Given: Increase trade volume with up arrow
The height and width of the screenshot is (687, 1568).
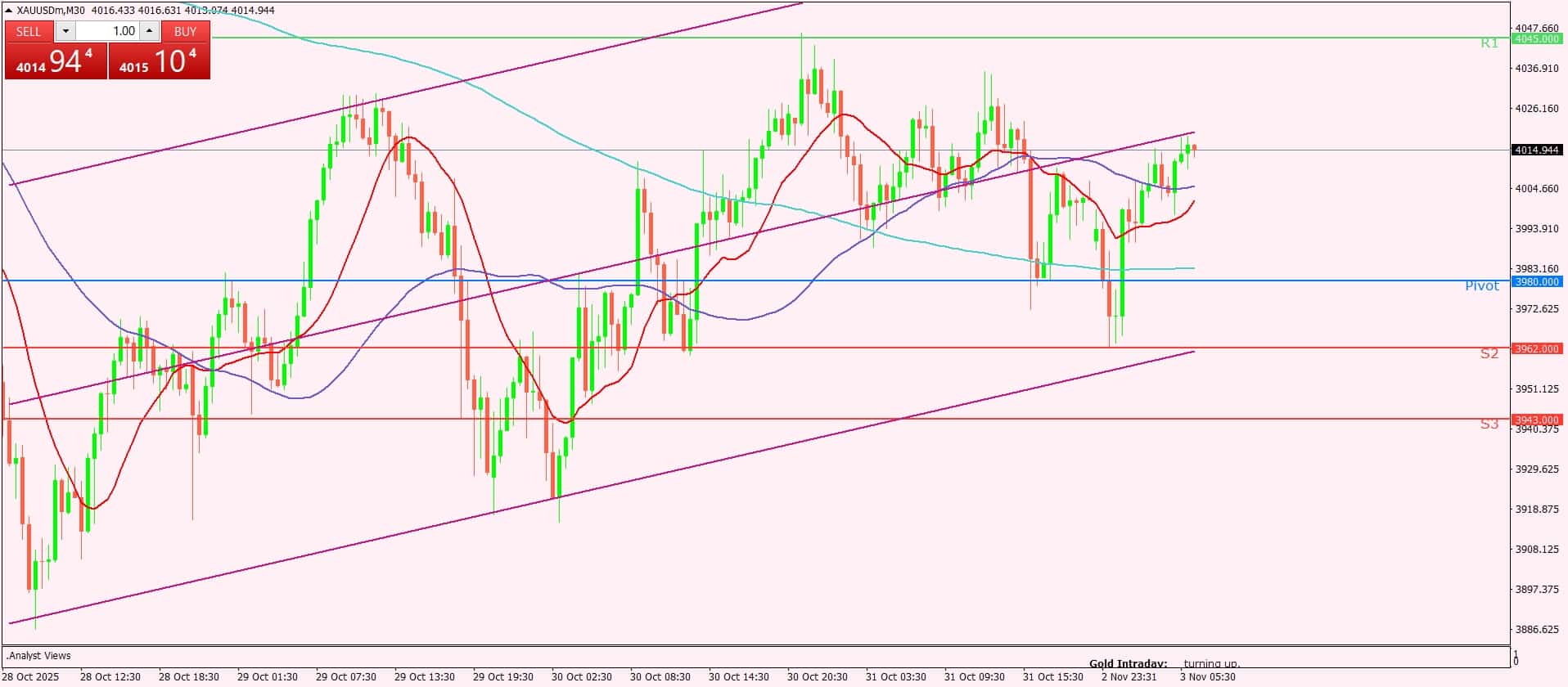Looking at the screenshot, I should pyautogui.click(x=149, y=31).
